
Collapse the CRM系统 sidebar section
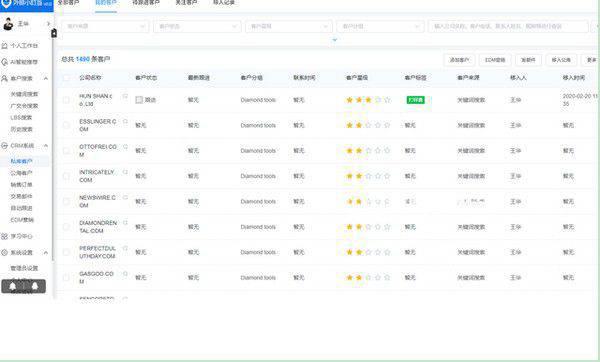coord(46,145)
